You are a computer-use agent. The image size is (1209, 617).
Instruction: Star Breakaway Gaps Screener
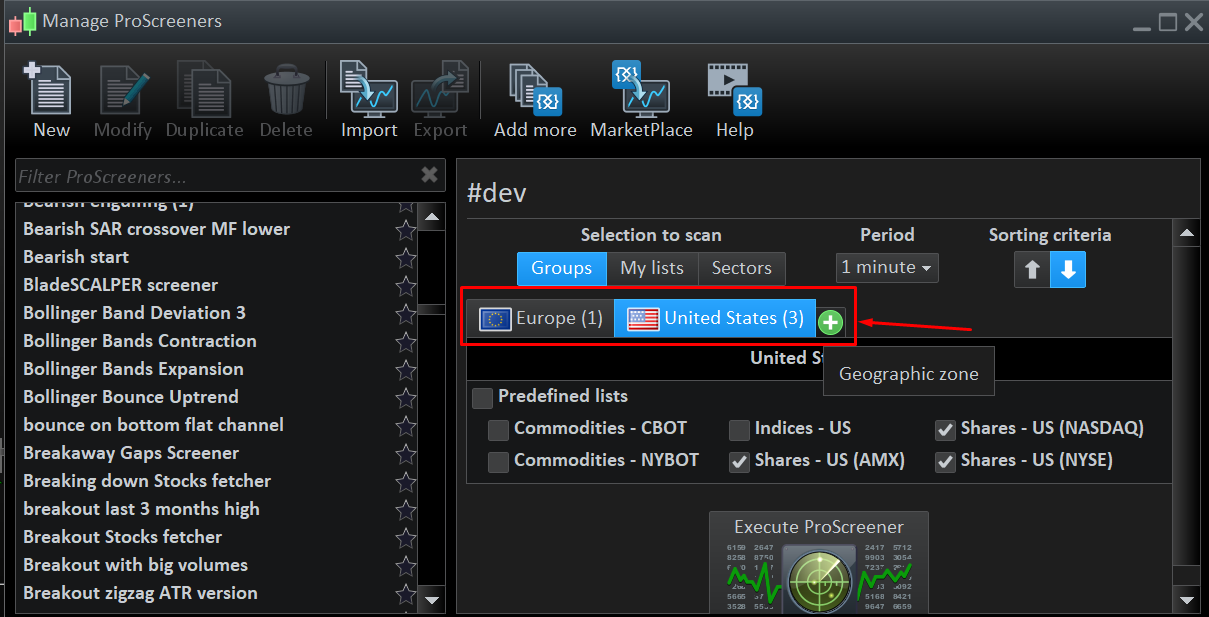click(x=405, y=454)
